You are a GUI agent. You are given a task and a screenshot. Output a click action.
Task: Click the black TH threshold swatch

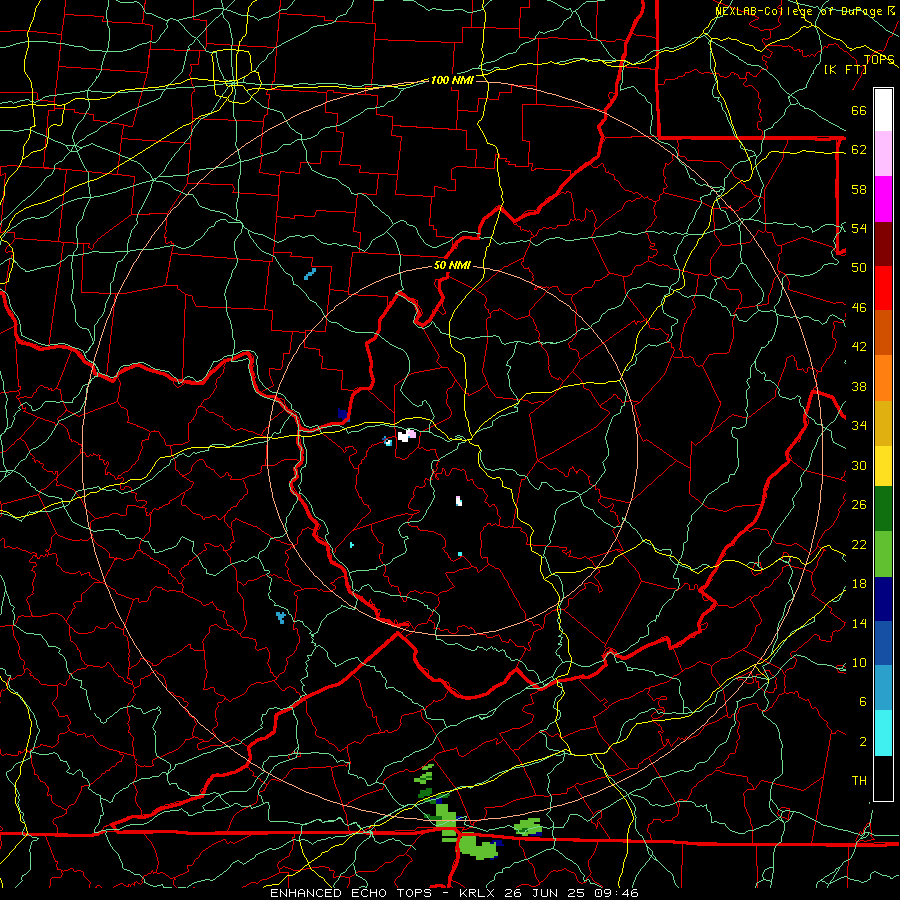883,777
